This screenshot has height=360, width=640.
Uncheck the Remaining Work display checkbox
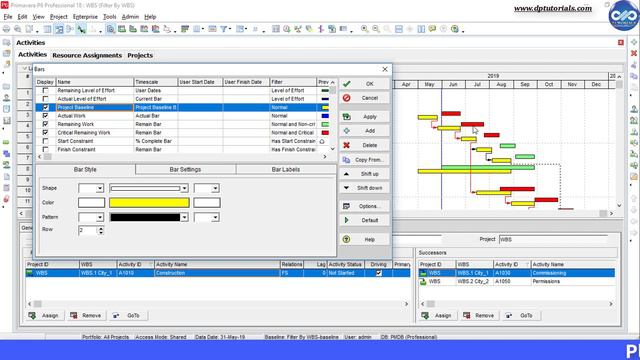coord(45,124)
